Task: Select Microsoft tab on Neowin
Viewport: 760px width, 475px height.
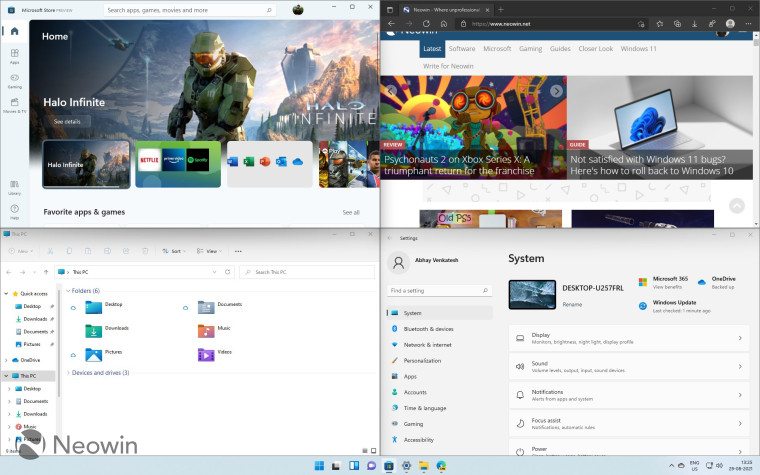Action: [x=497, y=48]
